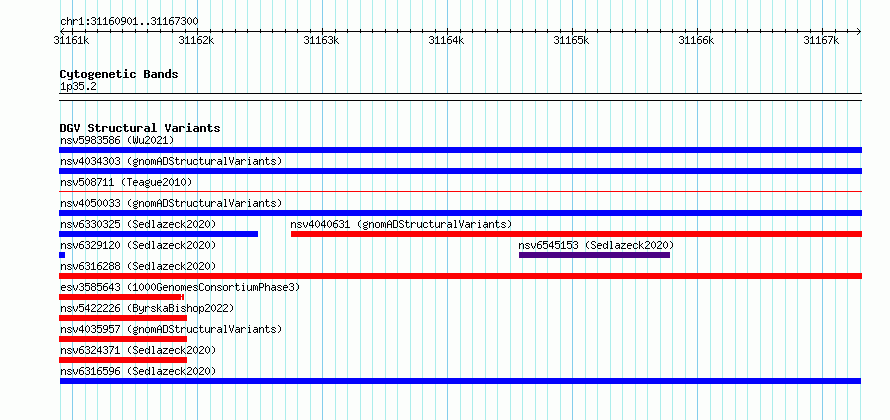Open the nsv5983586 (Wu2021) label
This screenshot has width=890, height=420.
point(117,140)
